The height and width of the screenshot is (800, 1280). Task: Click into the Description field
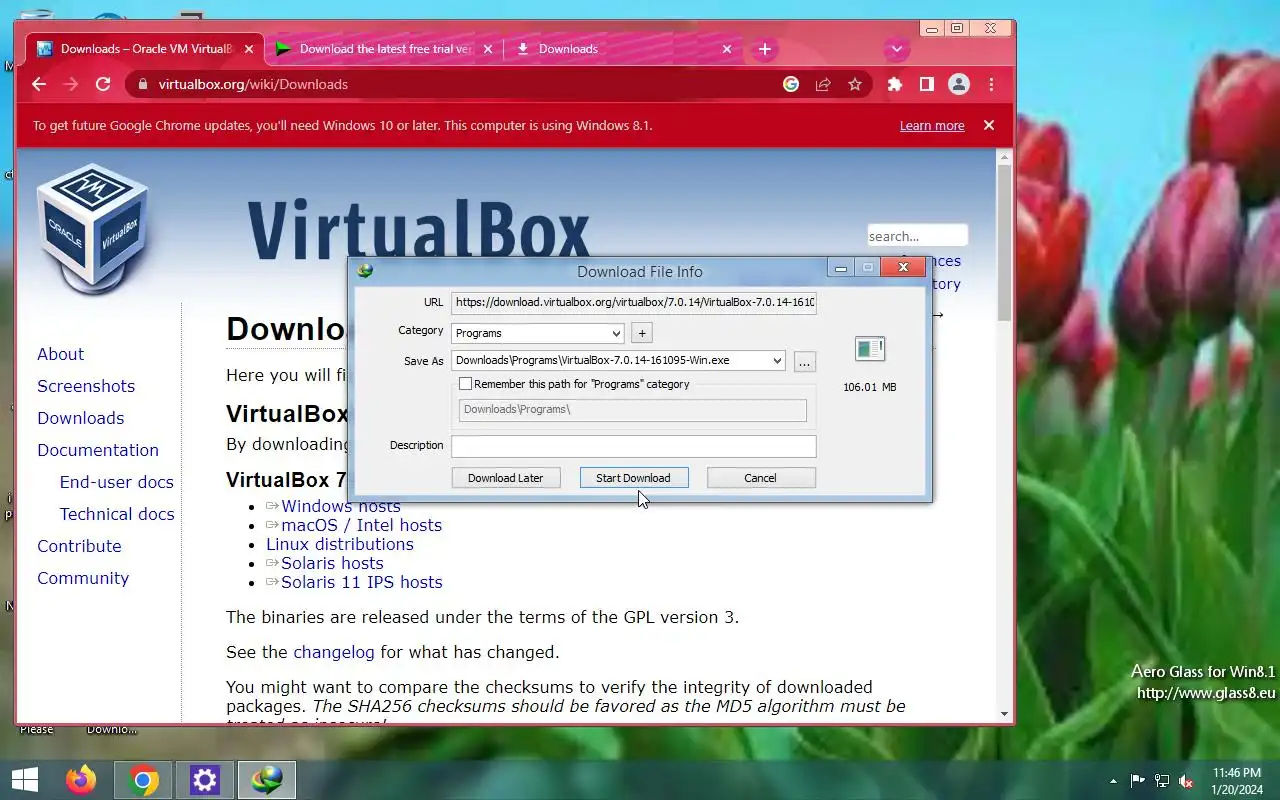633,446
